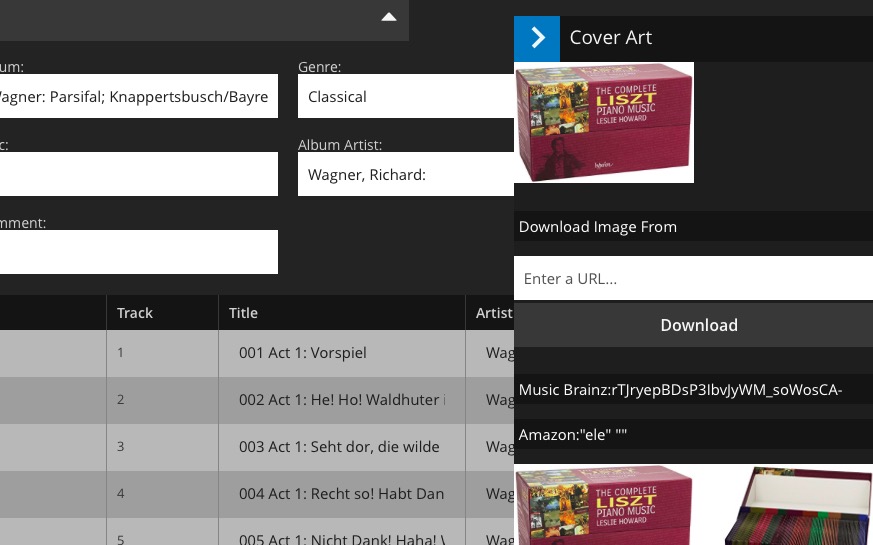
Task: Click track number 1 cell
Action: (162, 353)
